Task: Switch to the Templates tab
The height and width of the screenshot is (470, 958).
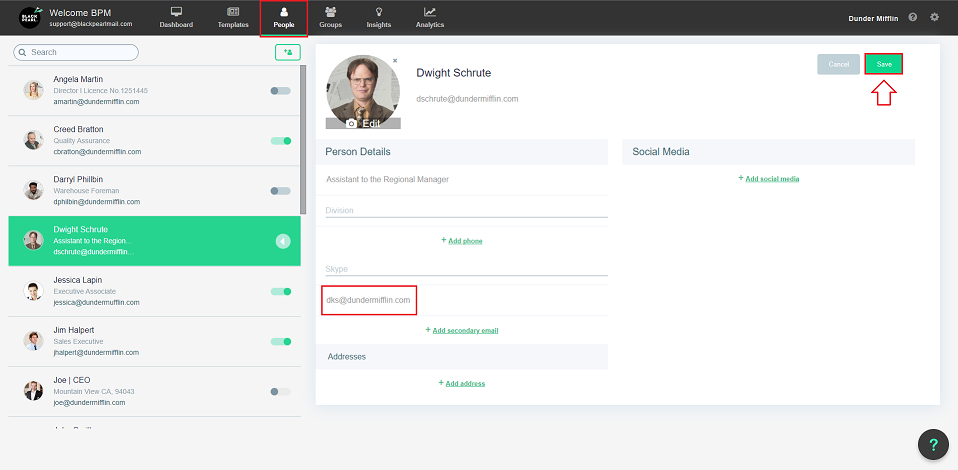Action: [x=233, y=17]
